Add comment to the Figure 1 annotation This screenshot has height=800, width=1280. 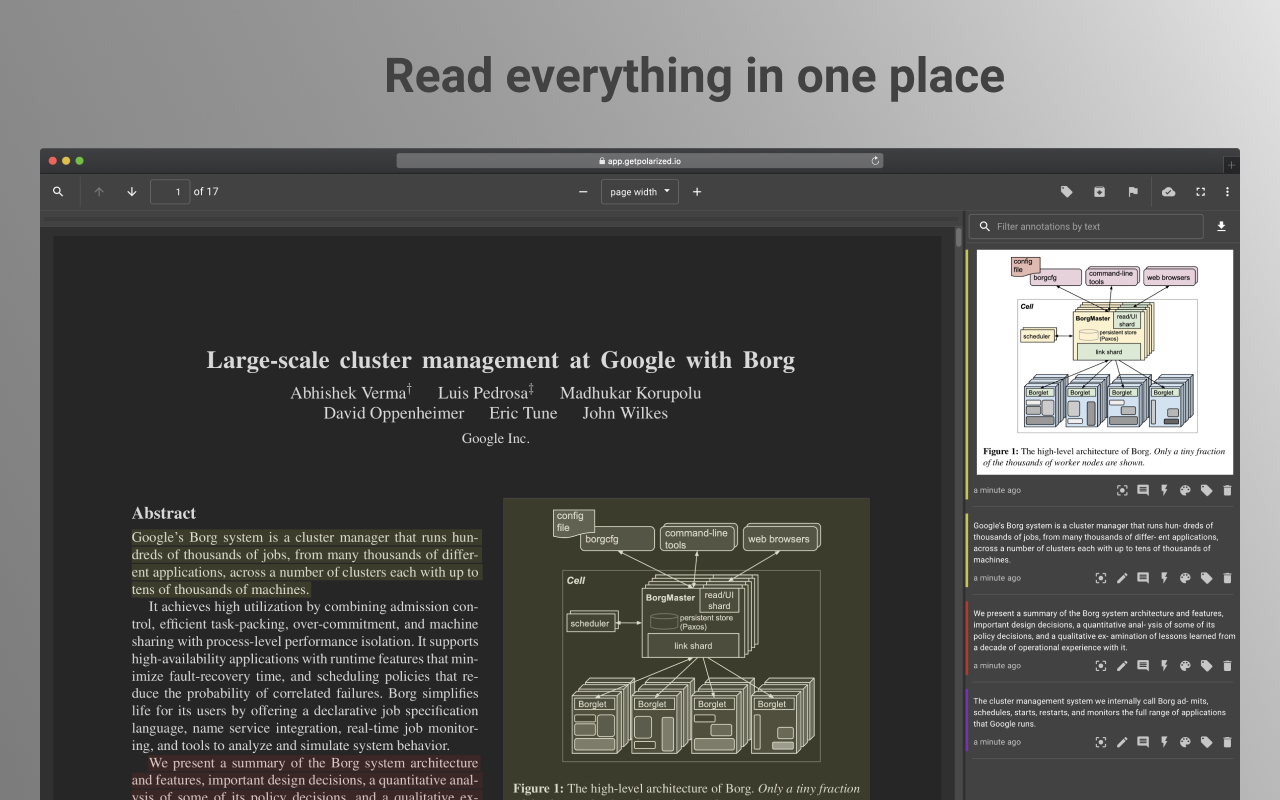(1143, 491)
